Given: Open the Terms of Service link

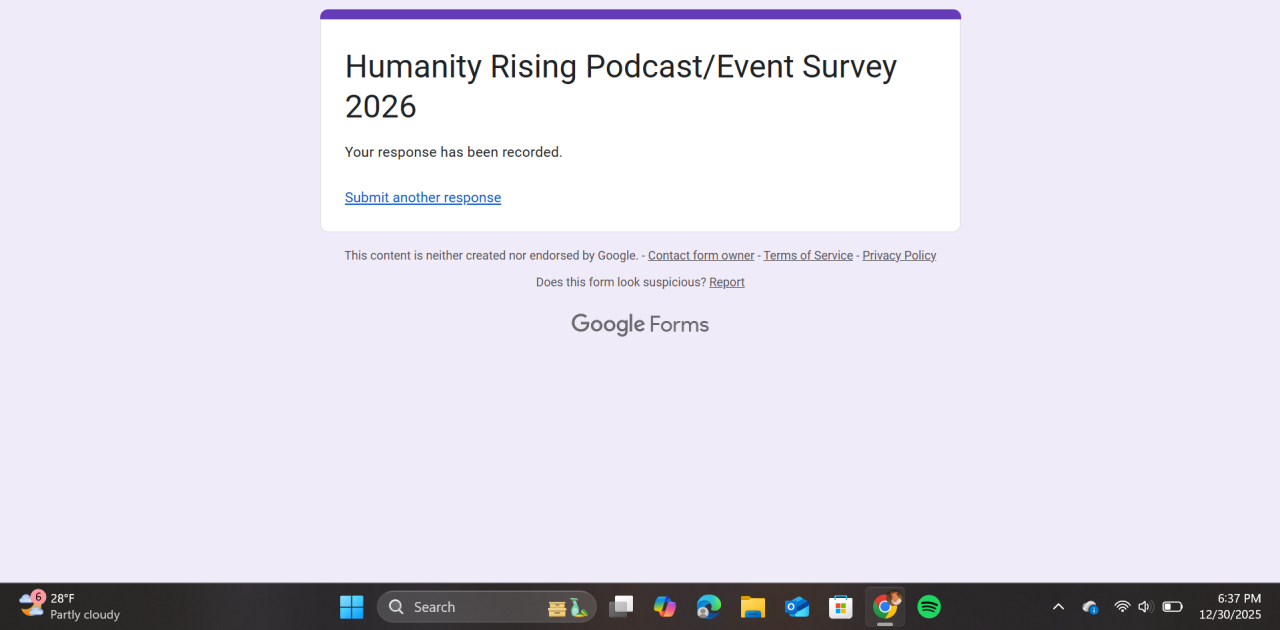Looking at the screenshot, I should click(808, 256).
